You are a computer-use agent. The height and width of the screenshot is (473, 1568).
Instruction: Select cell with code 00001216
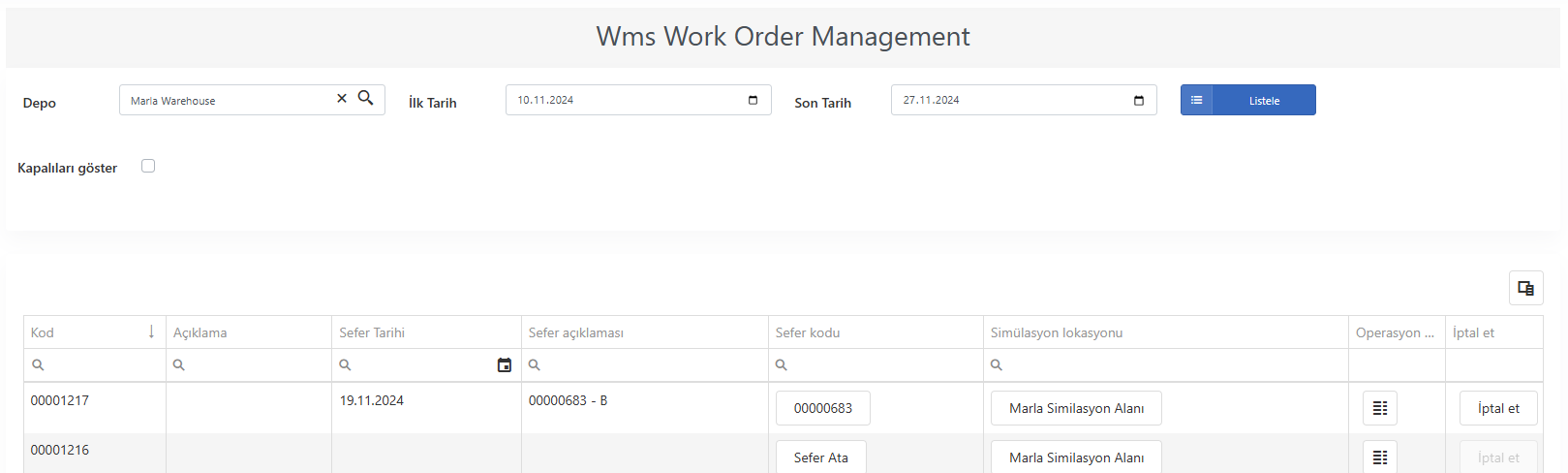point(95,454)
